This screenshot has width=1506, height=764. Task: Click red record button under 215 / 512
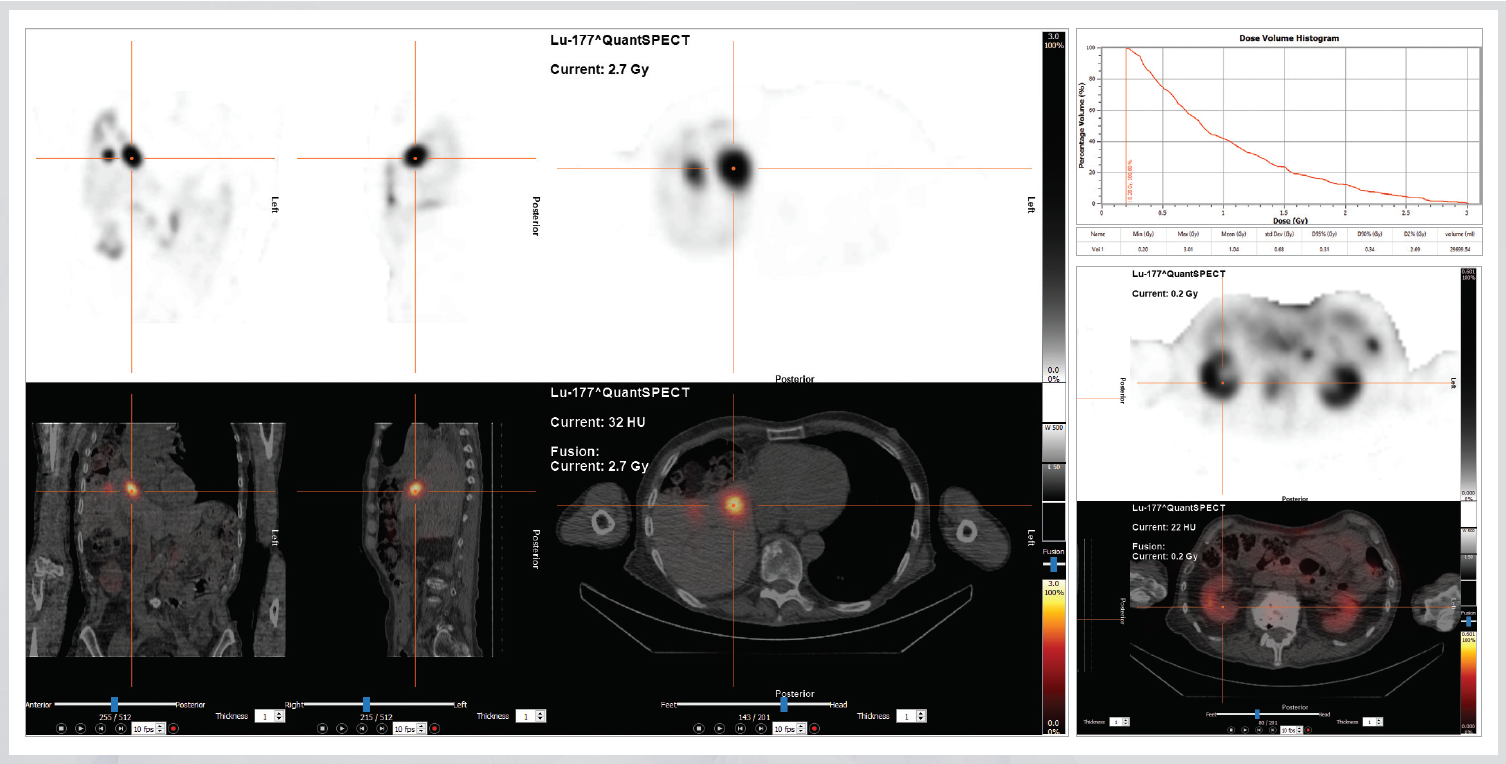434,728
